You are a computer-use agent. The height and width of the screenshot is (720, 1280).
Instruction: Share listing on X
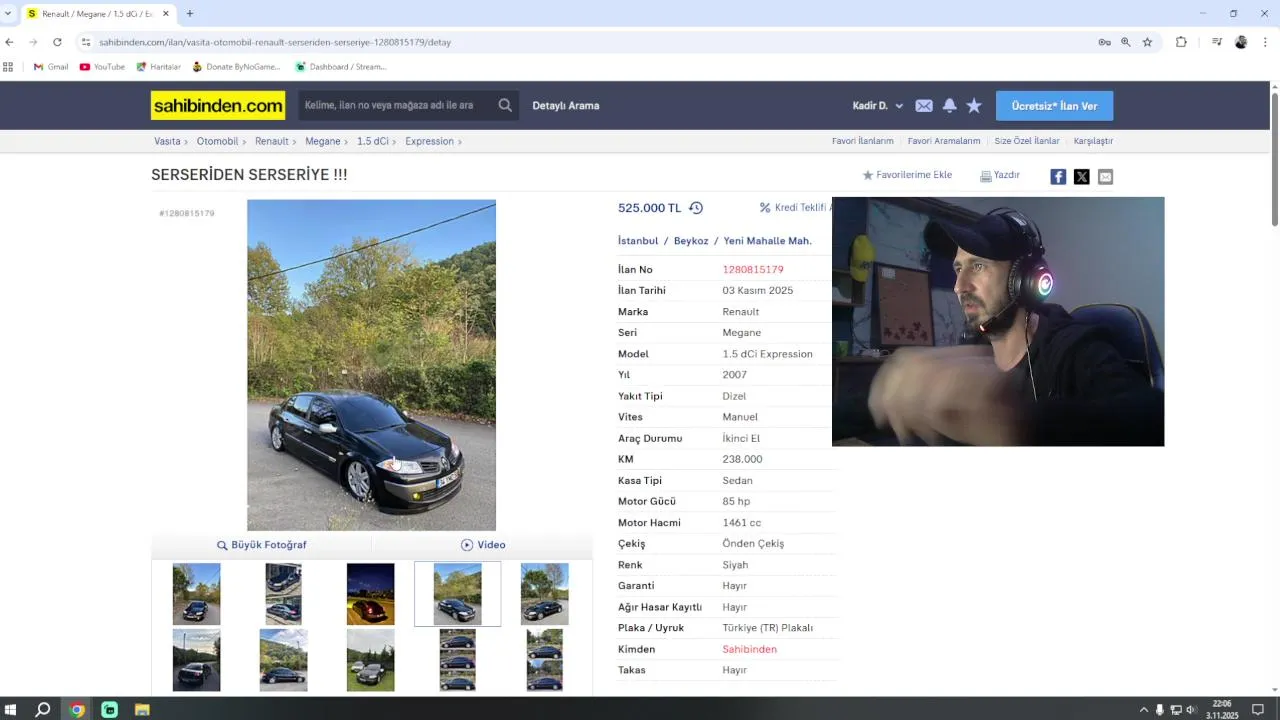pyautogui.click(x=1082, y=177)
